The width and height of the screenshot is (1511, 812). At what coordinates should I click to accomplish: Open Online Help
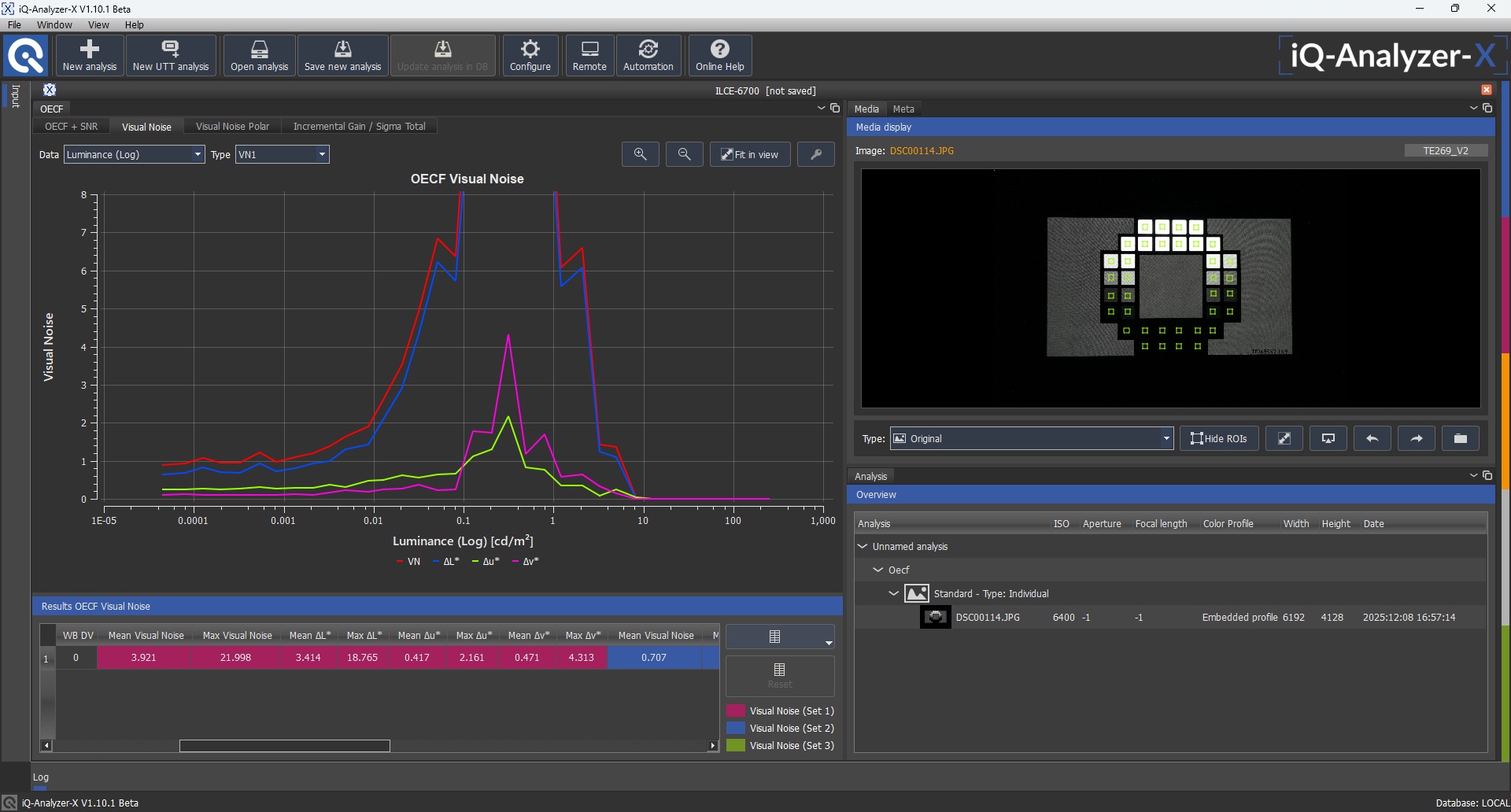click(x=719, y=55)
